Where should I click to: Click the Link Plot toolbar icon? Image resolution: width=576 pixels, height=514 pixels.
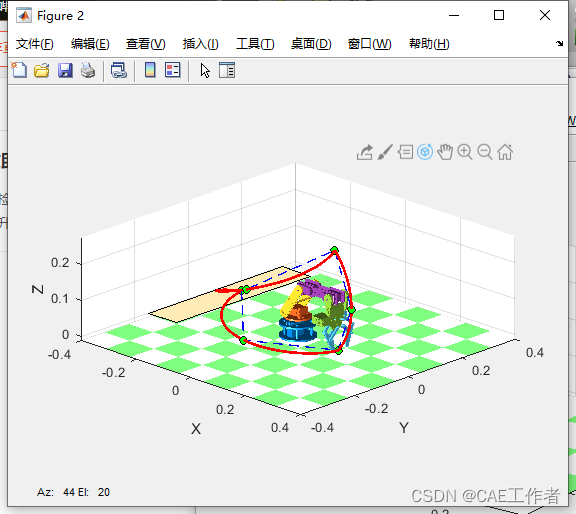coord(119,70)
